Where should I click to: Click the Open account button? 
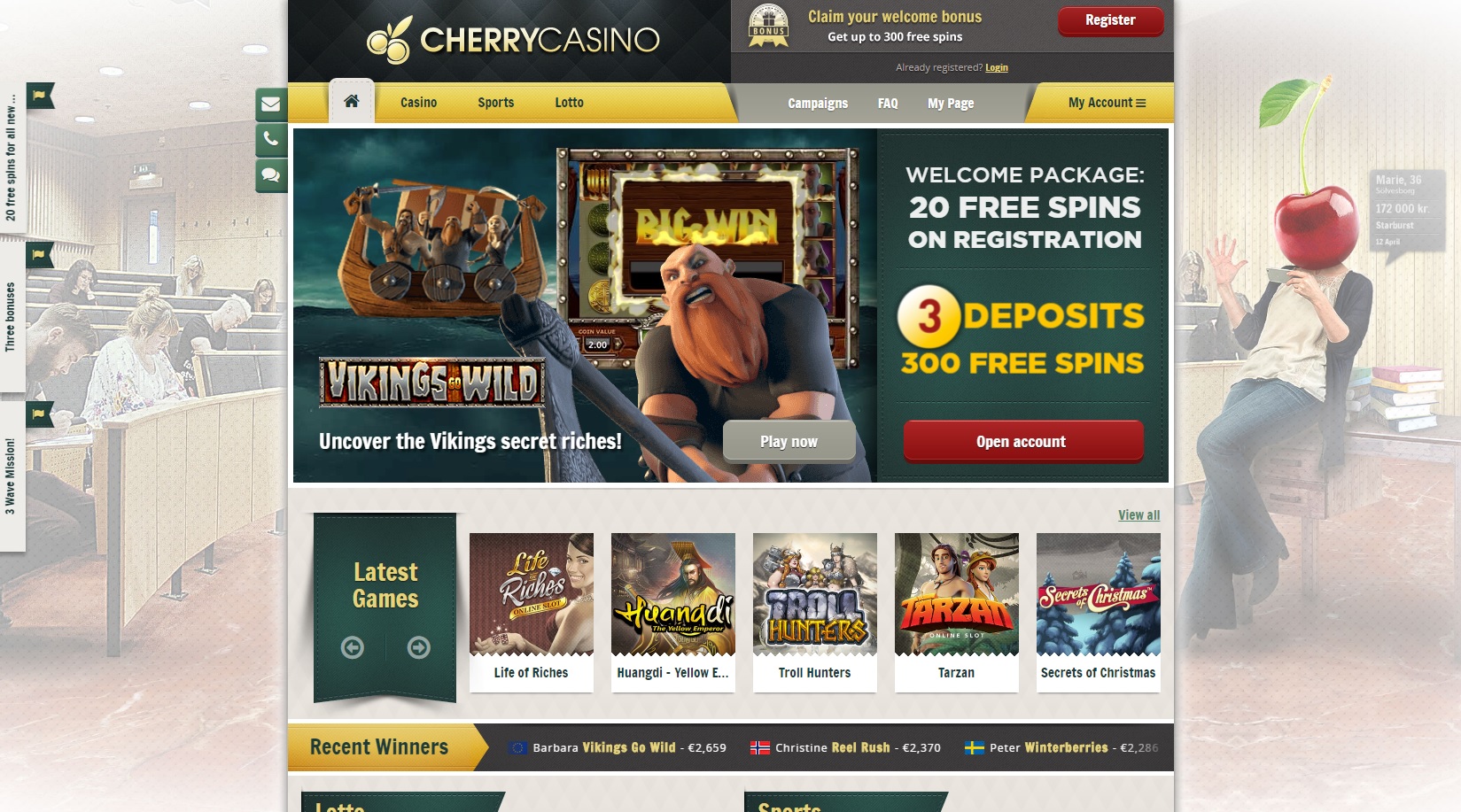[x=1023, y=441]
